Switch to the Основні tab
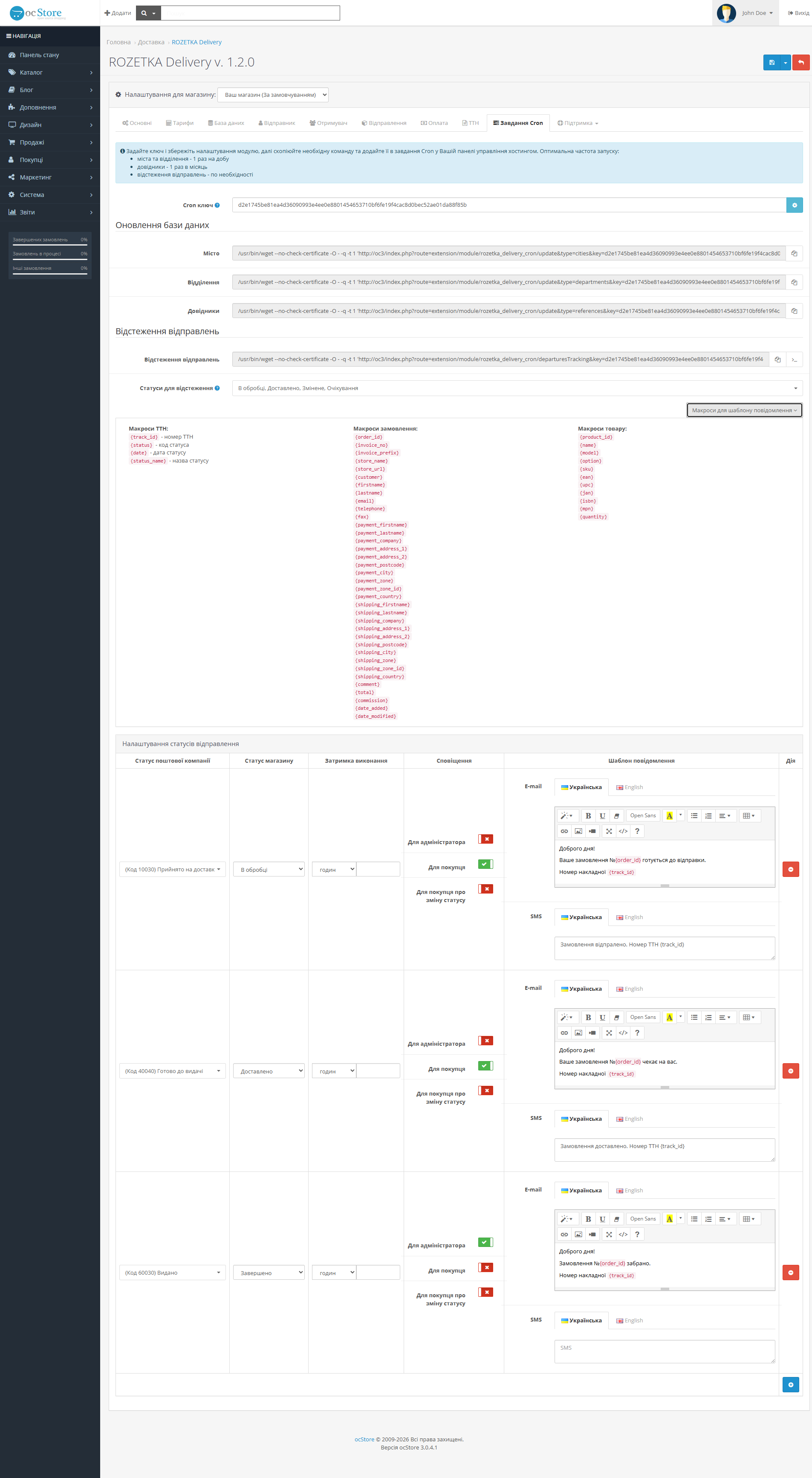The width and height of the screenshot is (812, 1478). (x=137, y=123)
